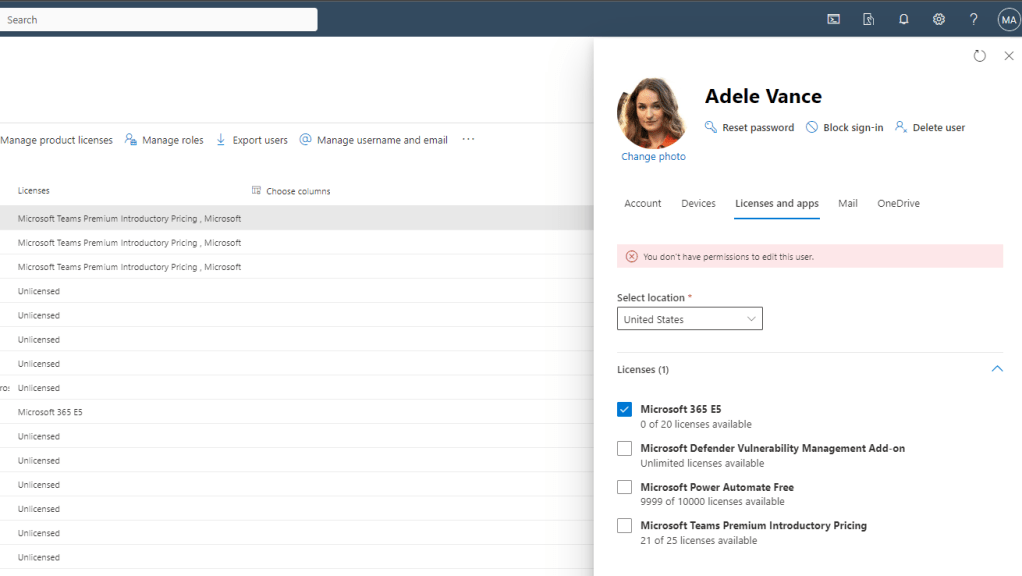Click the MA account avatar
Viewport: 1022px width, 576px height.
pyautogui.click(x=1008, y=19)
